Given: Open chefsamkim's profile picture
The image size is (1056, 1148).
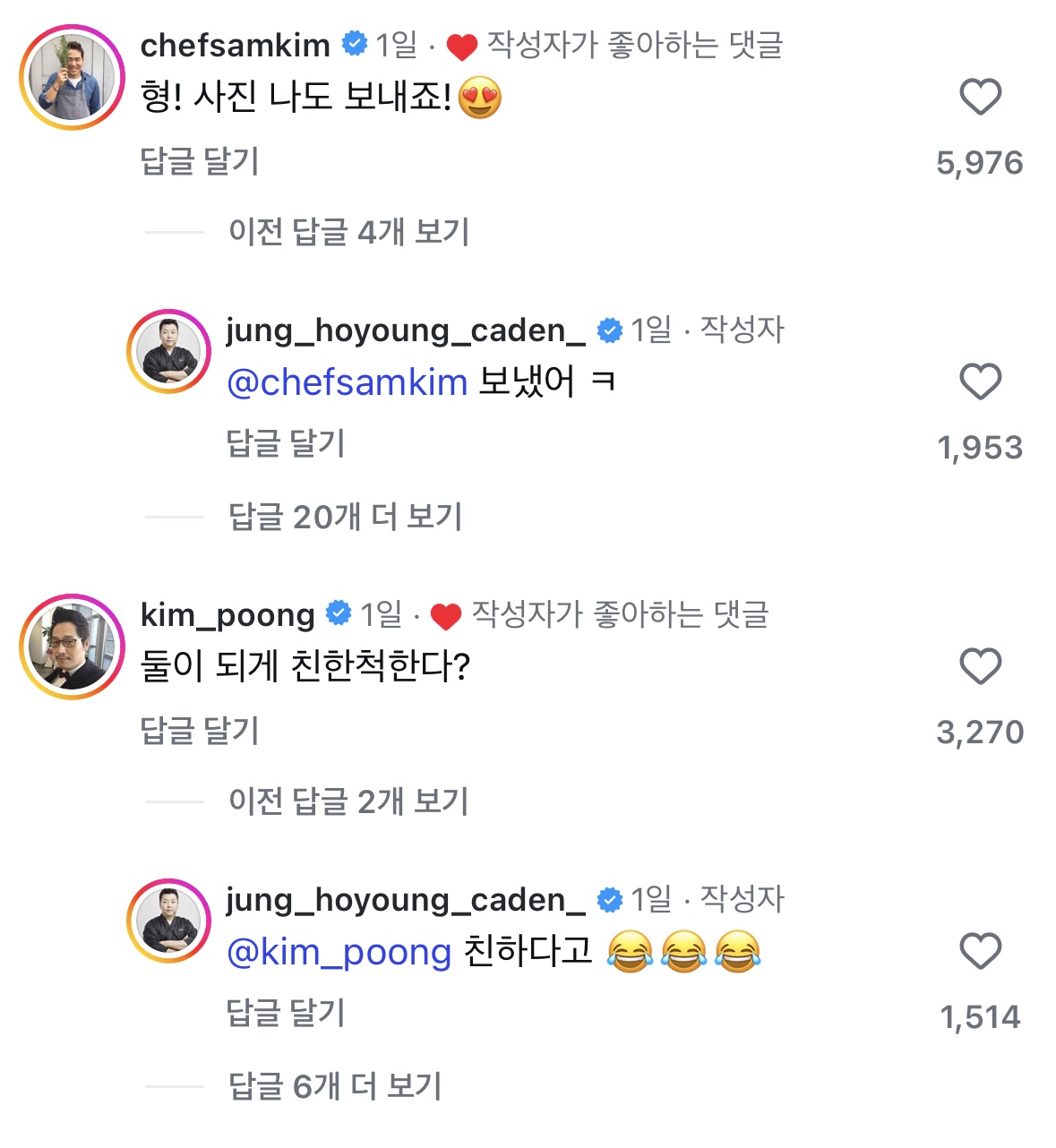Looking at the screenshot, I should point(73,78).
